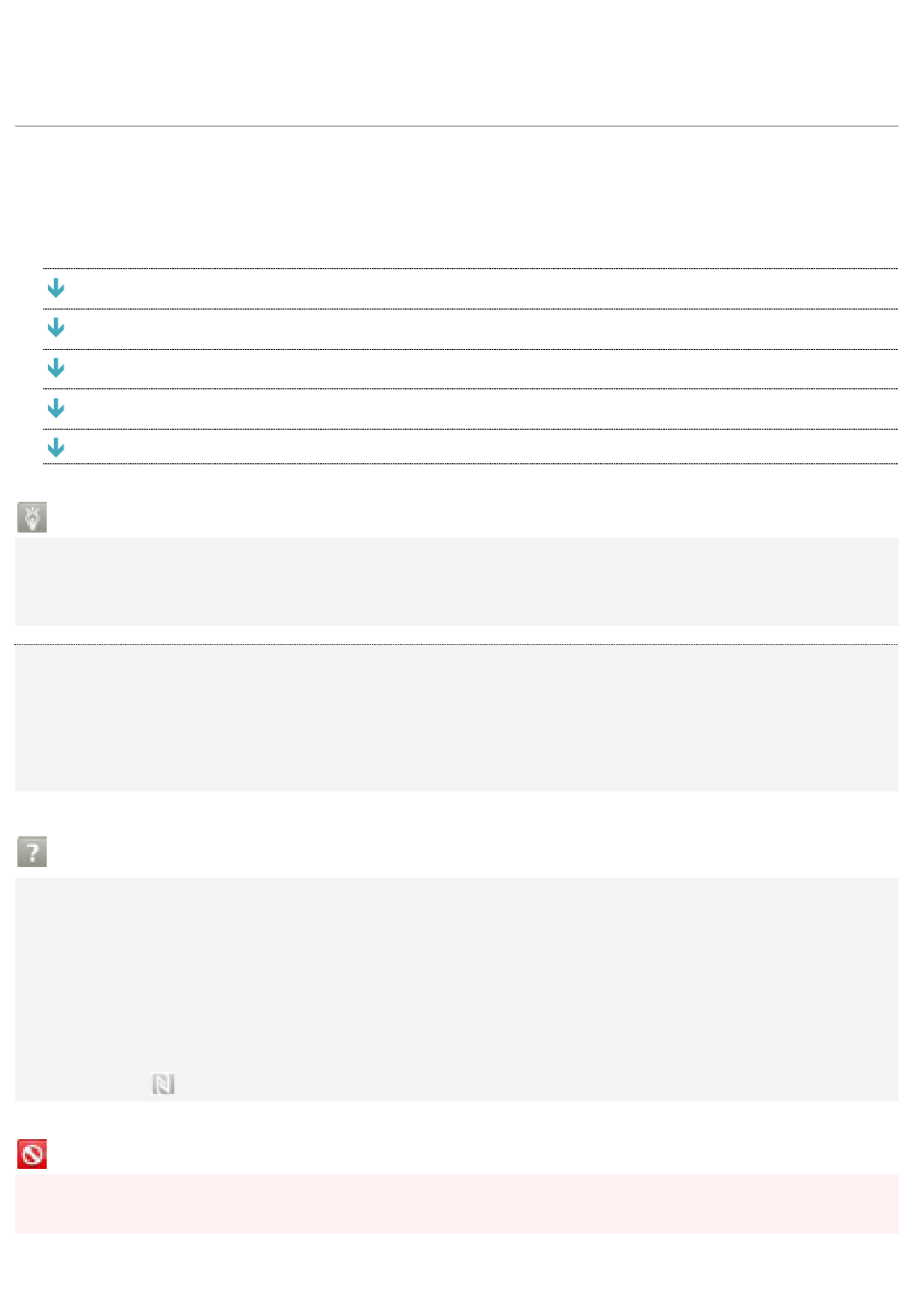This screenshot has height=1316, width=913.
Task: Select the third teal down-arrow icon
Action: tap(56, 368)
